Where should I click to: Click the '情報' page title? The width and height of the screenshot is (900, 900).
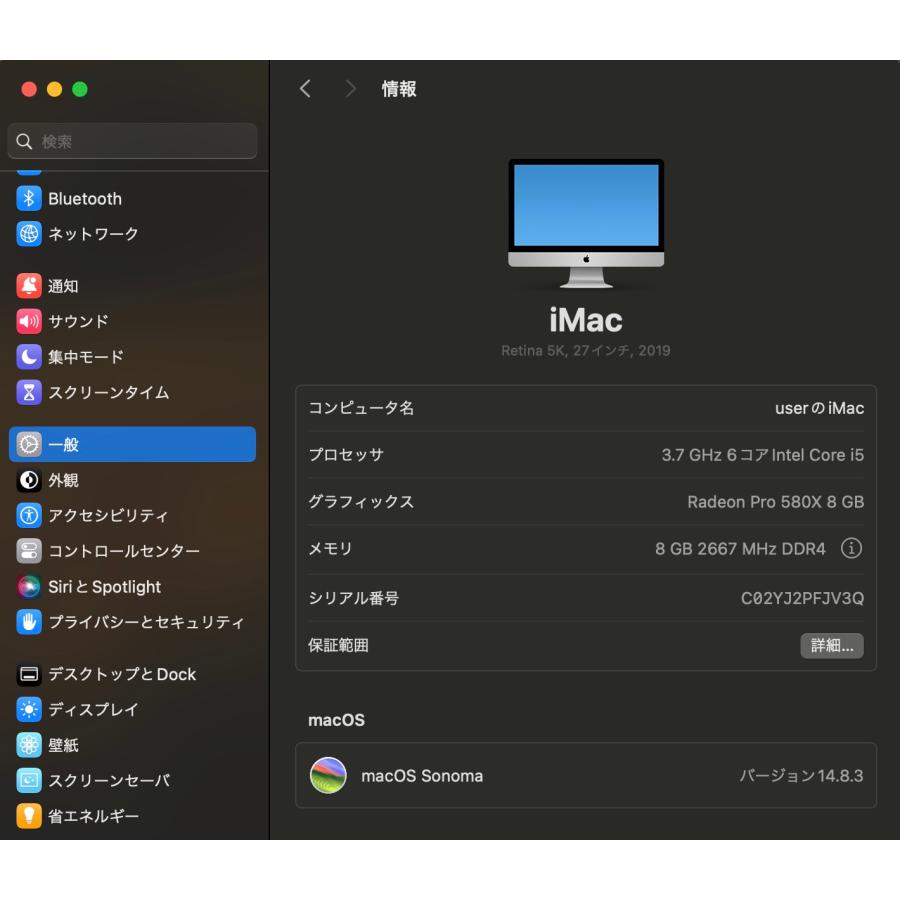[399, 88]
